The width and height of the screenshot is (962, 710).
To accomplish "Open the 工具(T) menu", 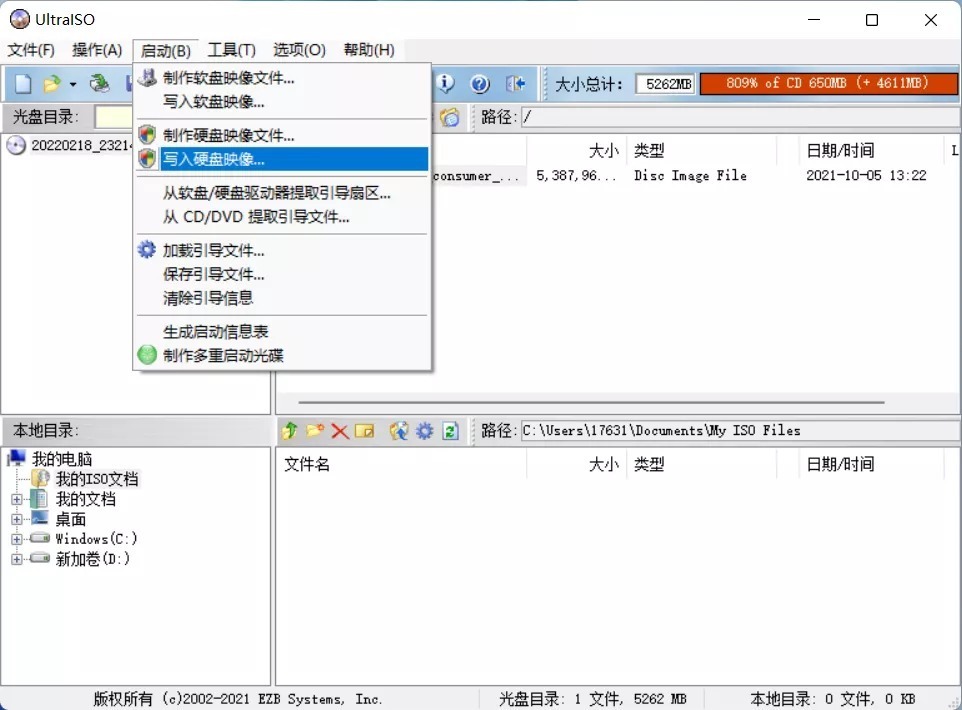I will pos(231,50).
